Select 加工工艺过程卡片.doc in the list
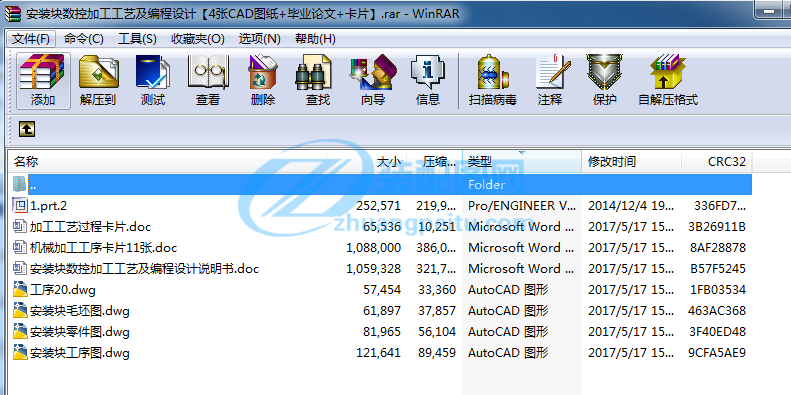791x395 pixels. (90, 227)
